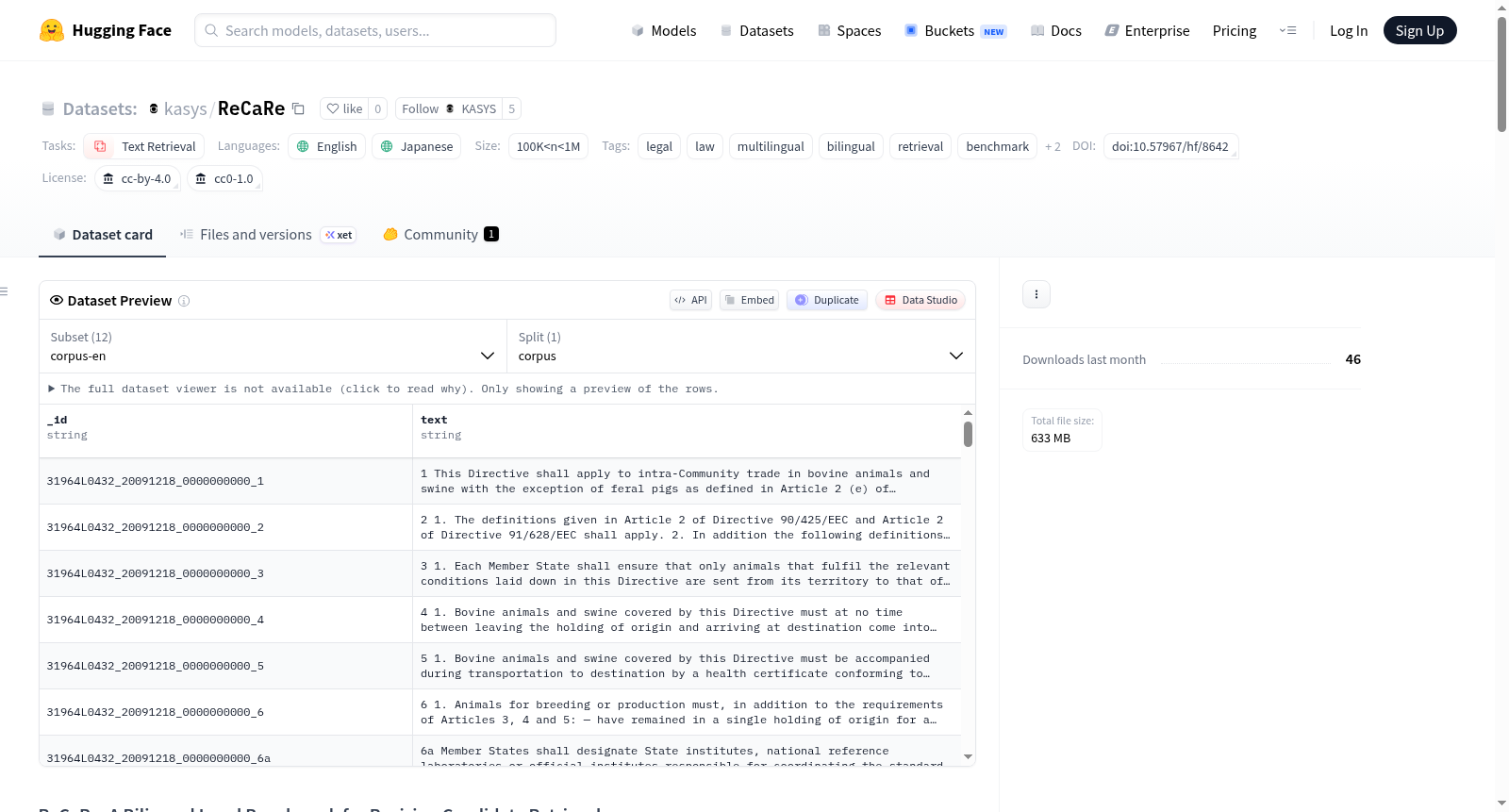
Task: Switch to the Community tab
Action: pyautogui.click(x=440, y=235)
